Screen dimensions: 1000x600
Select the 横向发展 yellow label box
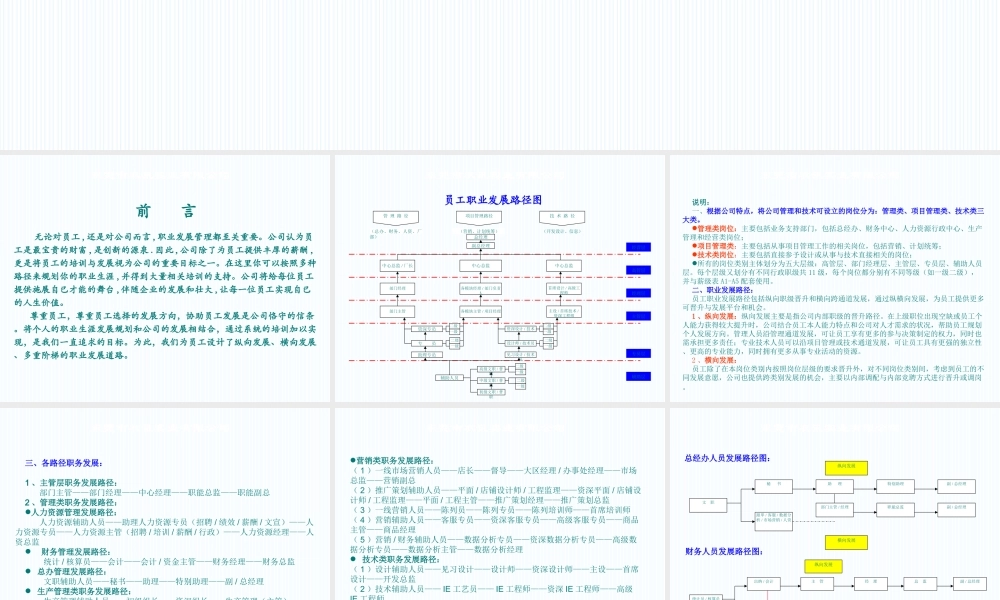[x=846, y=542]
